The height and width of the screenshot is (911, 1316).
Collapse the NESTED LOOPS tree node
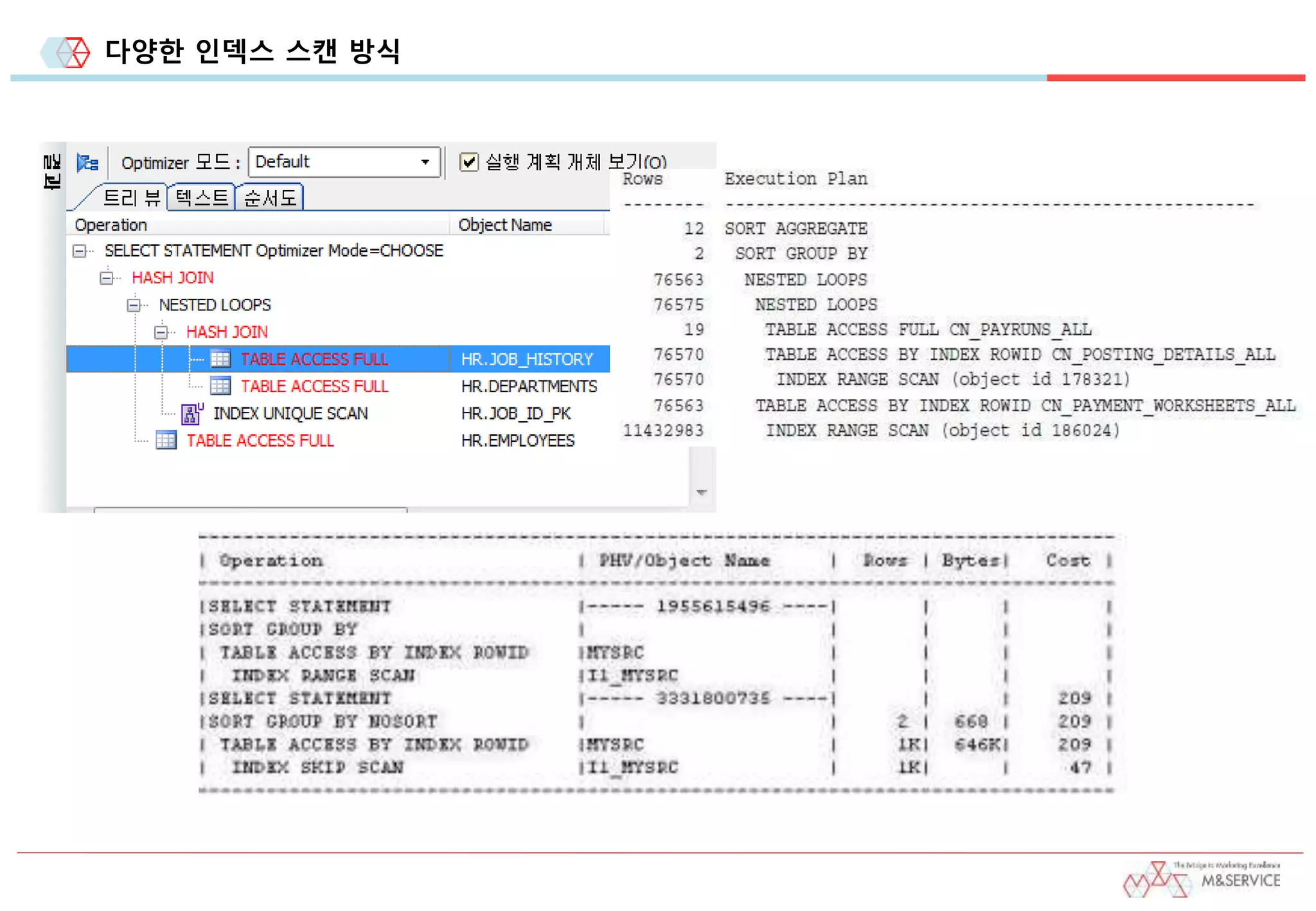click(x=134, y=305)
